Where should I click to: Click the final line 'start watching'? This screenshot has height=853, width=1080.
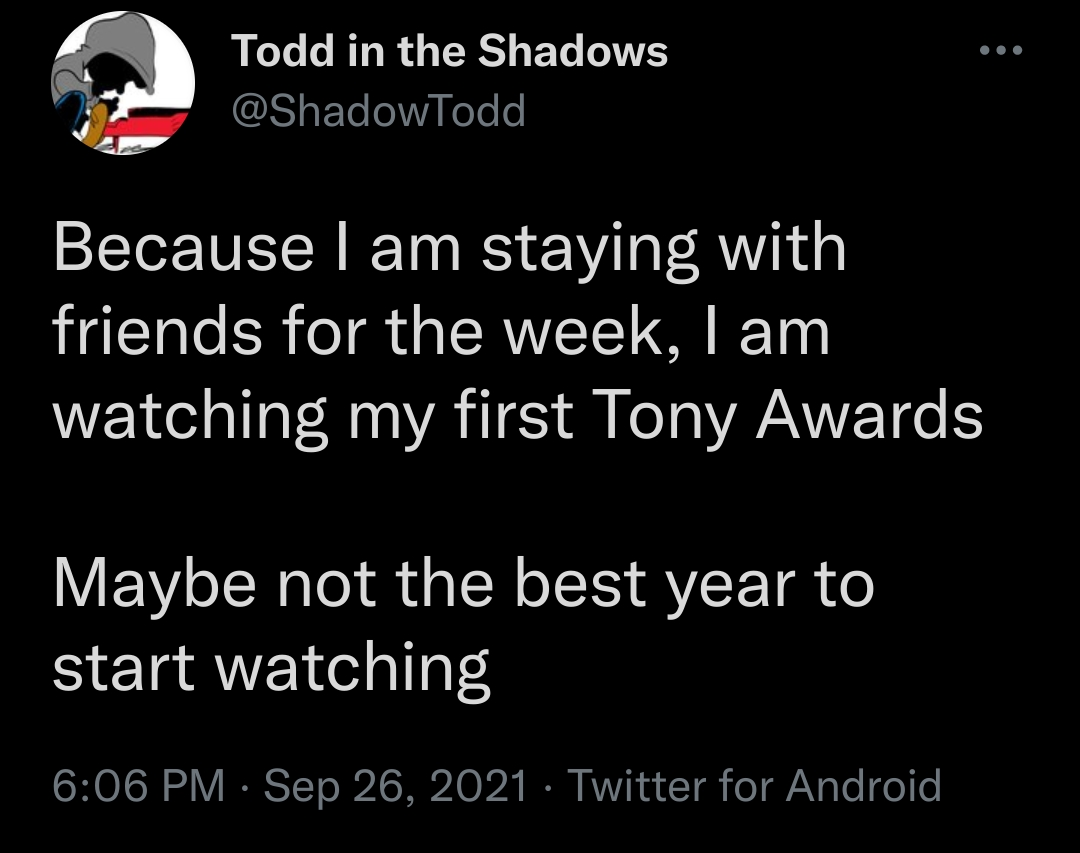(271, 668)
